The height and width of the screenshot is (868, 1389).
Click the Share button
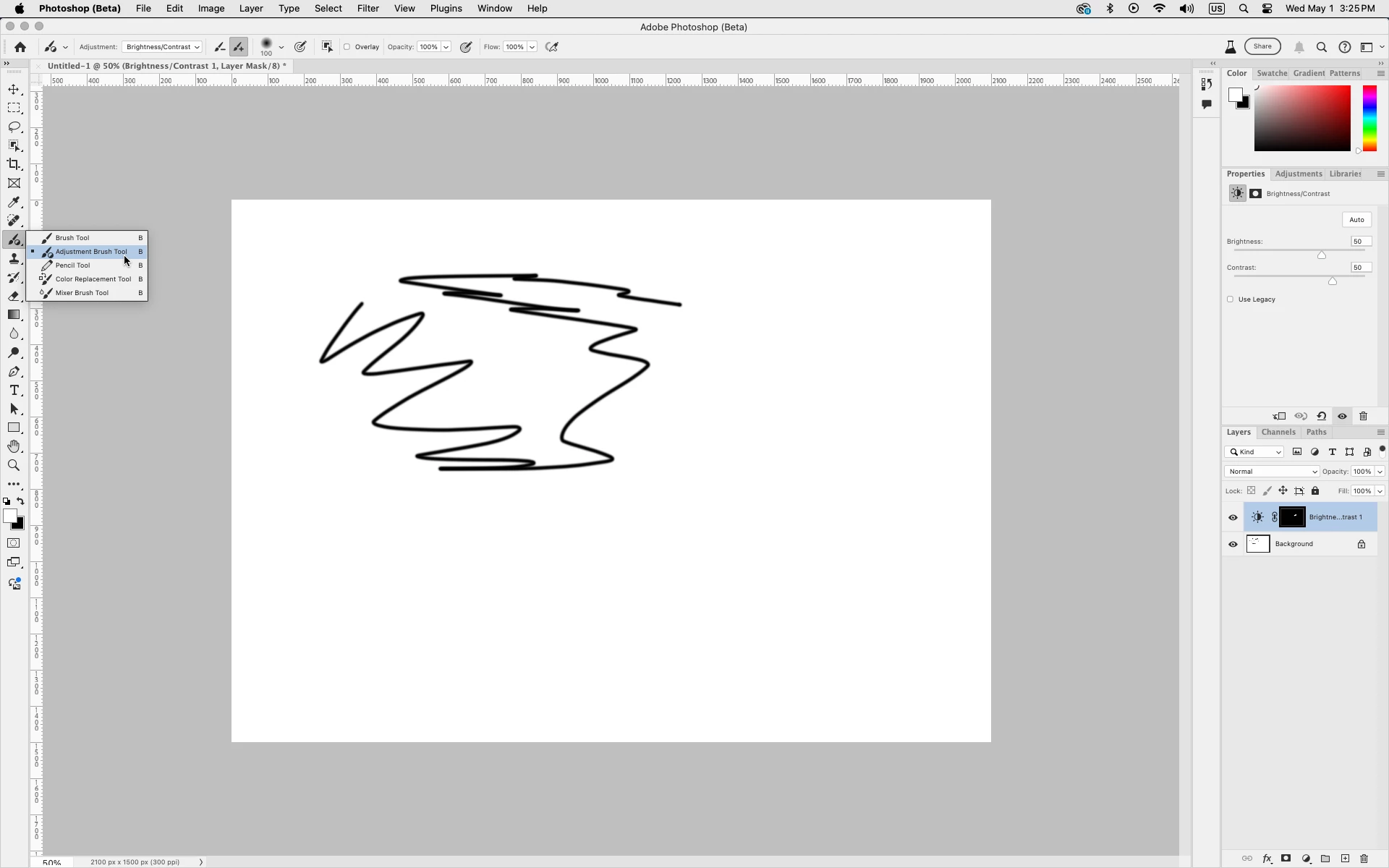1262,46
